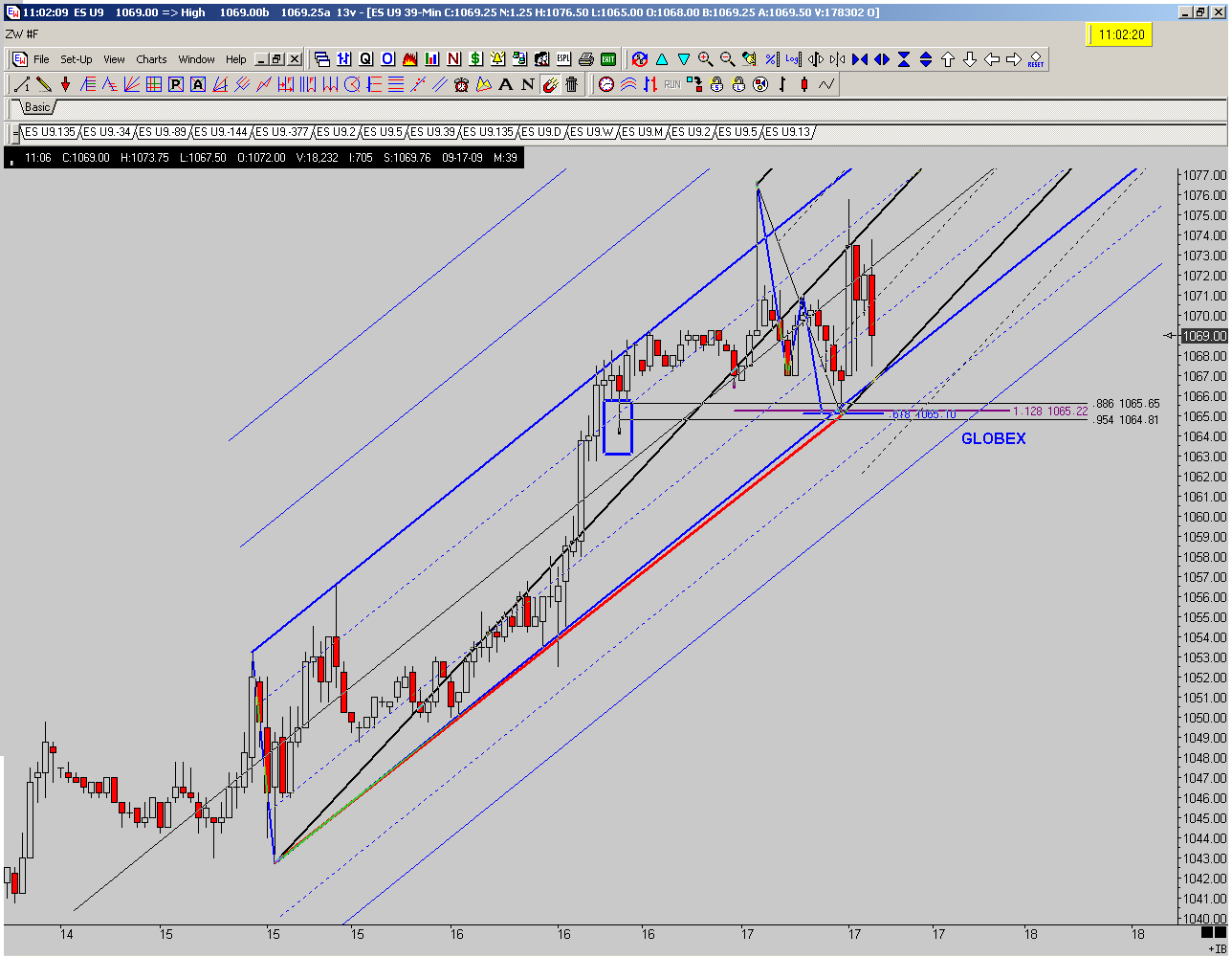The width and height of the screenshot is (1232, 957).
Task: Switch to the ES U9.D chart tab
Action: [x=541, y=132]
